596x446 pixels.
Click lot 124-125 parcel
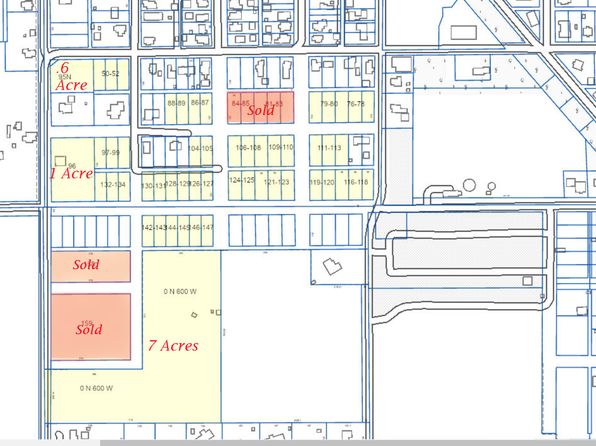click(x=242, y=185)
